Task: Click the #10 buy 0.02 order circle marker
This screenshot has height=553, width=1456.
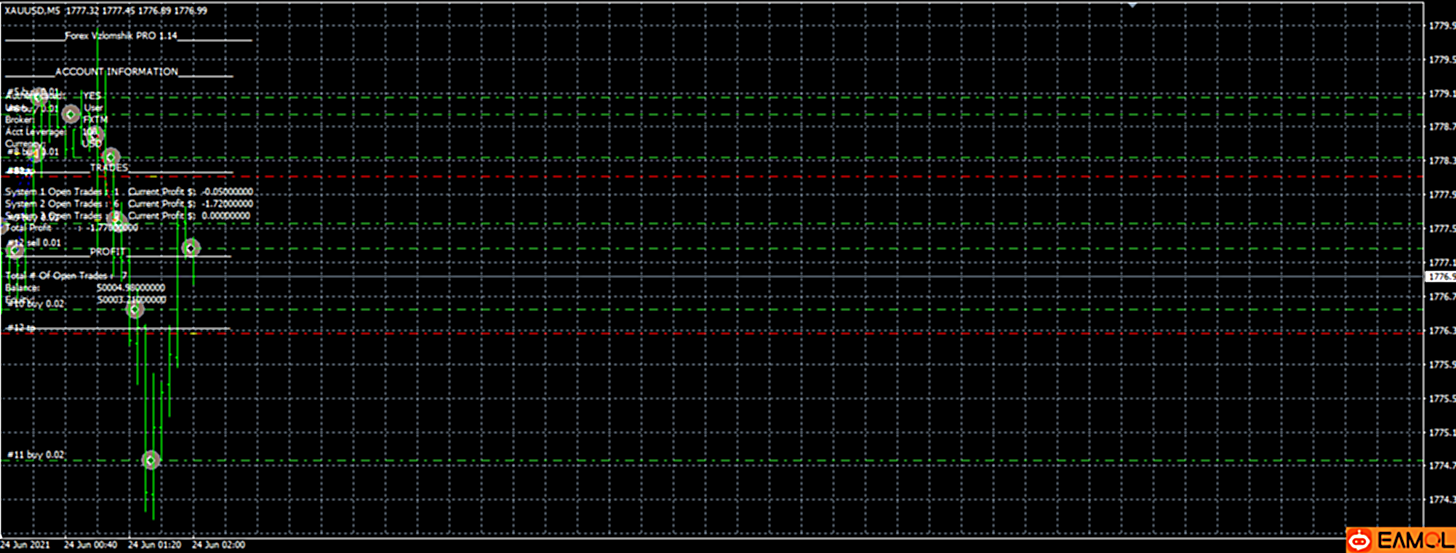Action: click(x=136, y=310)
